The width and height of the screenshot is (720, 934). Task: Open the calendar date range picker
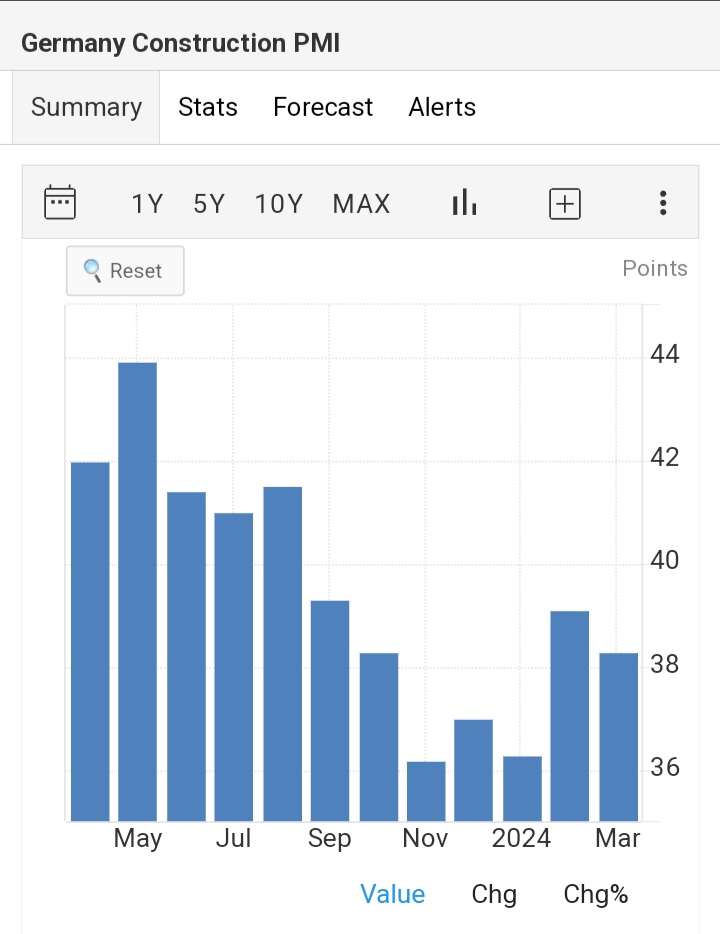coord(60,203)
